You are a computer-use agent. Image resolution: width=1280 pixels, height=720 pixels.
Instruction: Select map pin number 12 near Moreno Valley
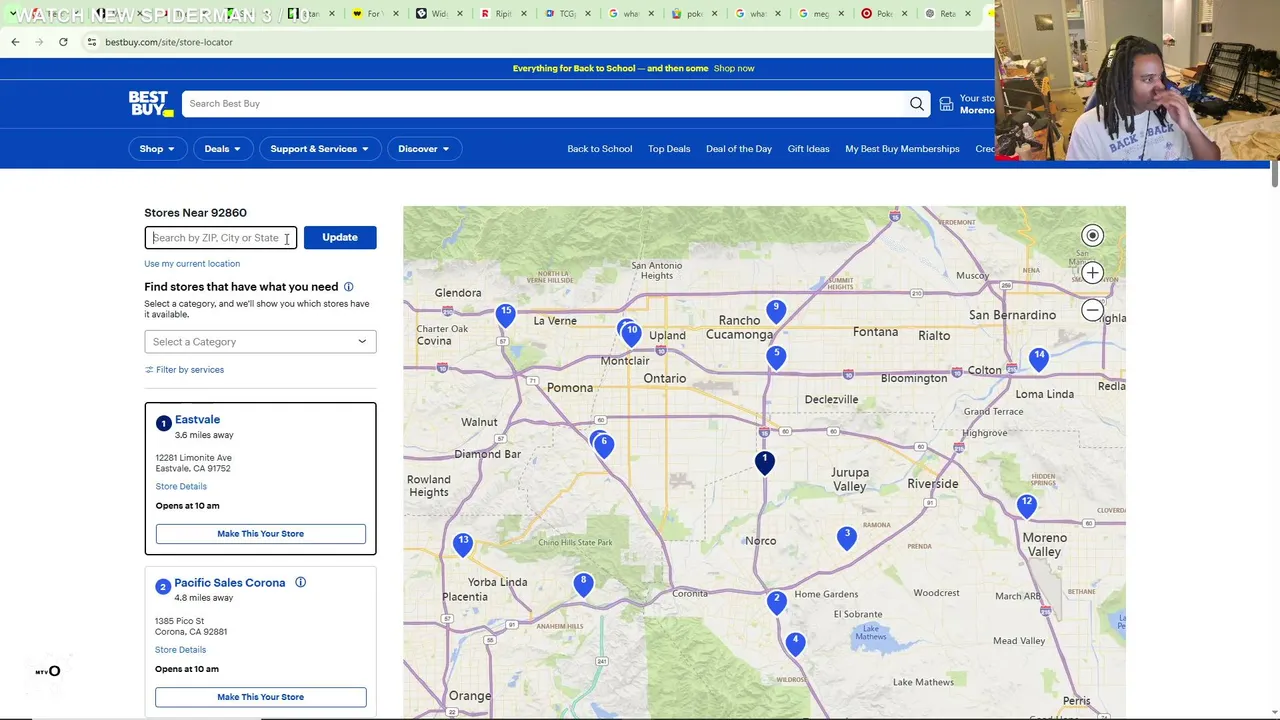tap(1027, 505)
